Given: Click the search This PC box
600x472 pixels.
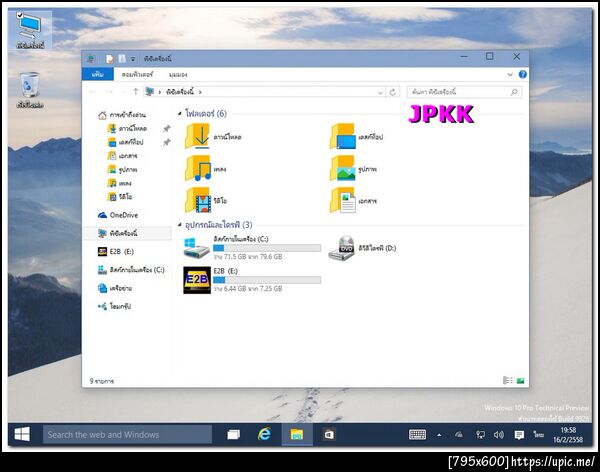Looking at the screenshot, I should pos(464,92).
